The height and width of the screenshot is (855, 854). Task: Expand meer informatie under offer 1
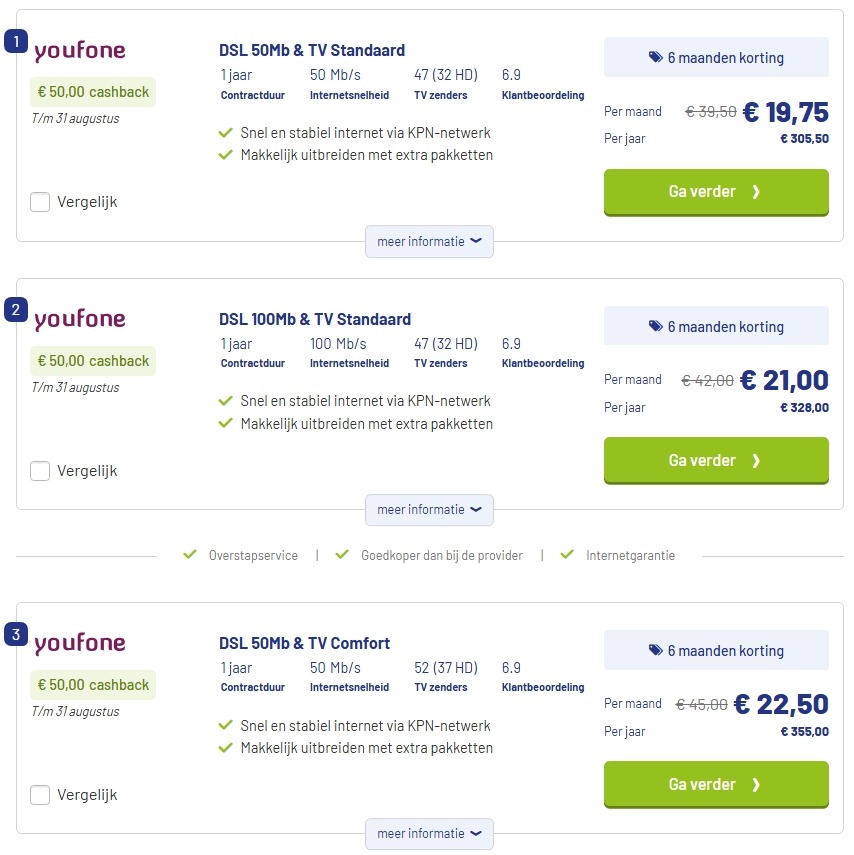pyautogui.click(x=429, y=241)
